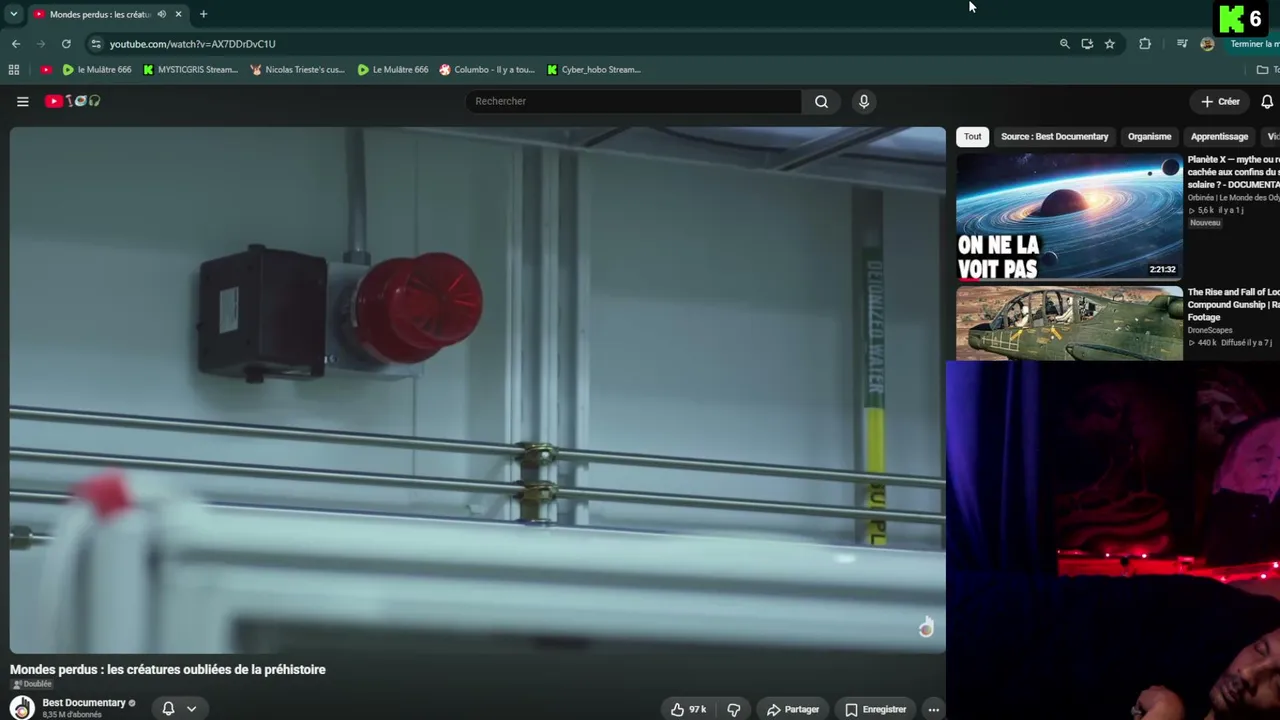Reload the page

(66, 44)
